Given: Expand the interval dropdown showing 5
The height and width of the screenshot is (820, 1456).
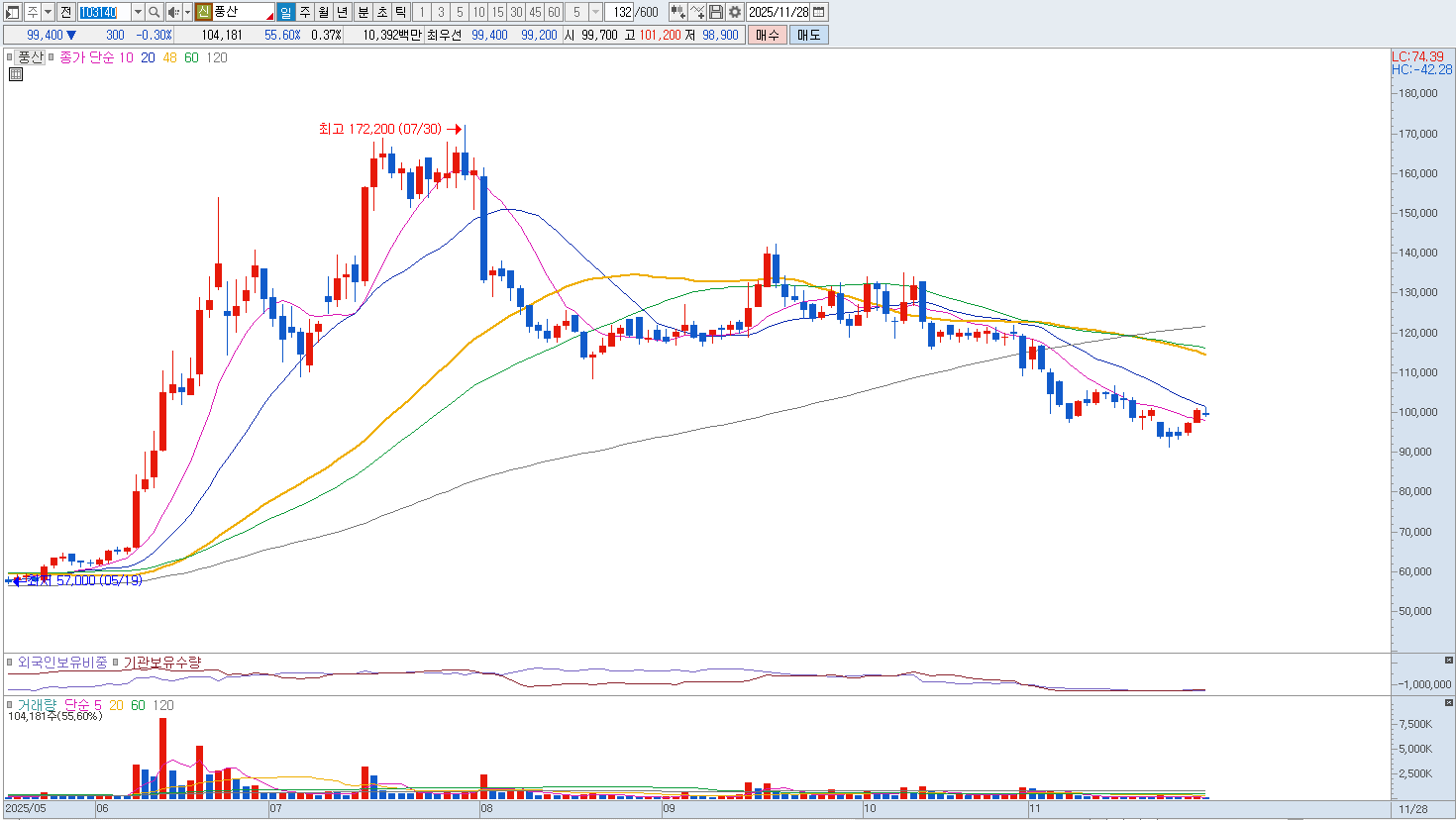Looking at the screenshot, I should tap(595, 12).
